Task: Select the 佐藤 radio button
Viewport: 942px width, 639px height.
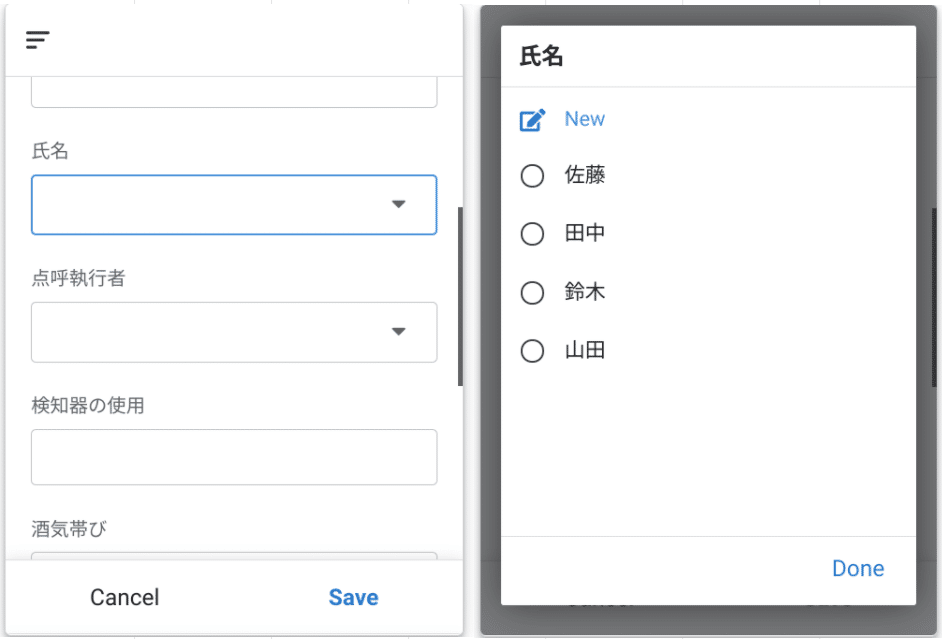Action: pos(532,176)
